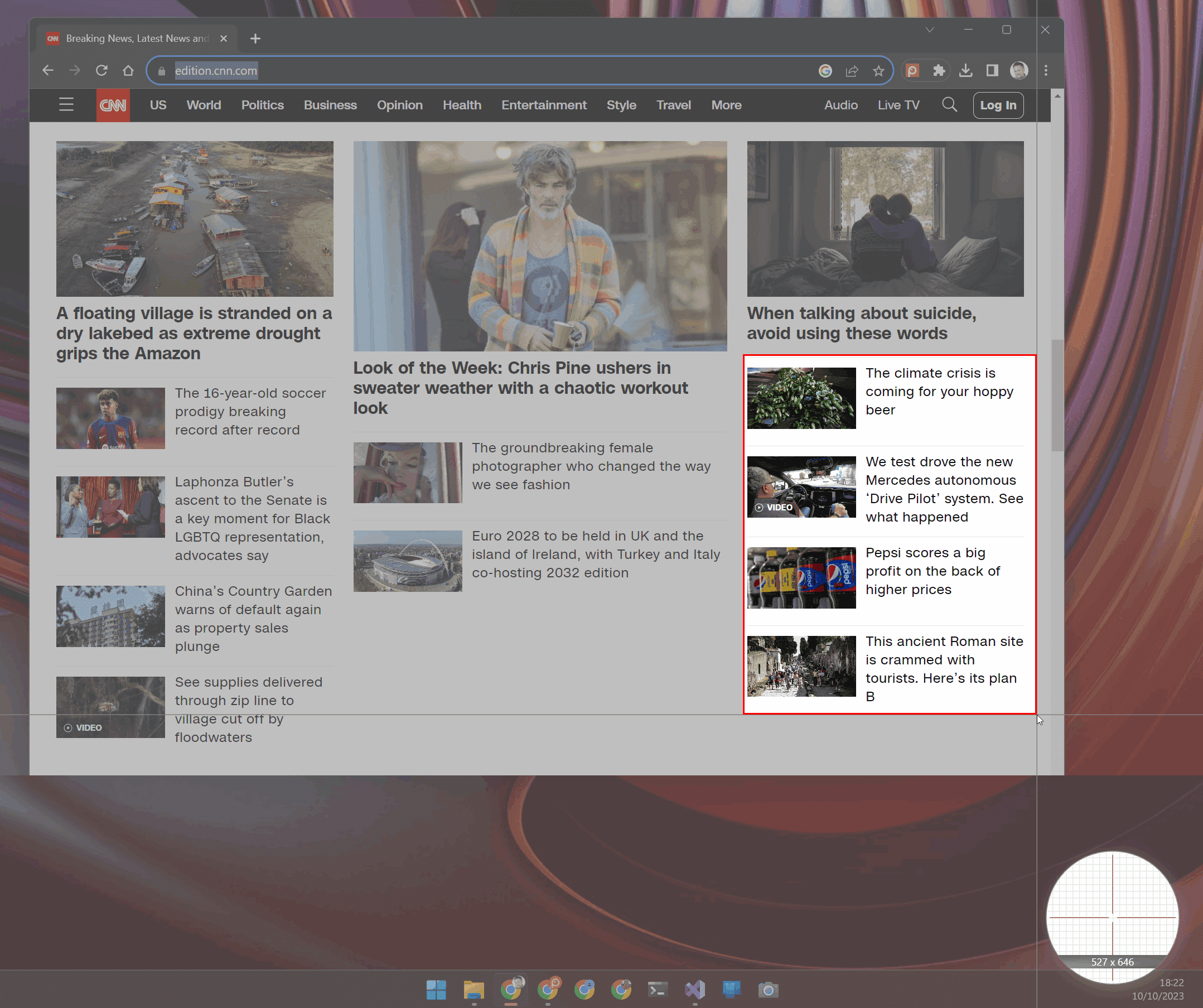The width and height of the screenshot is (1203, 1008).
Task: Launch Visual Studio Code from the taskbar
Action: click(x=694, y=989)
